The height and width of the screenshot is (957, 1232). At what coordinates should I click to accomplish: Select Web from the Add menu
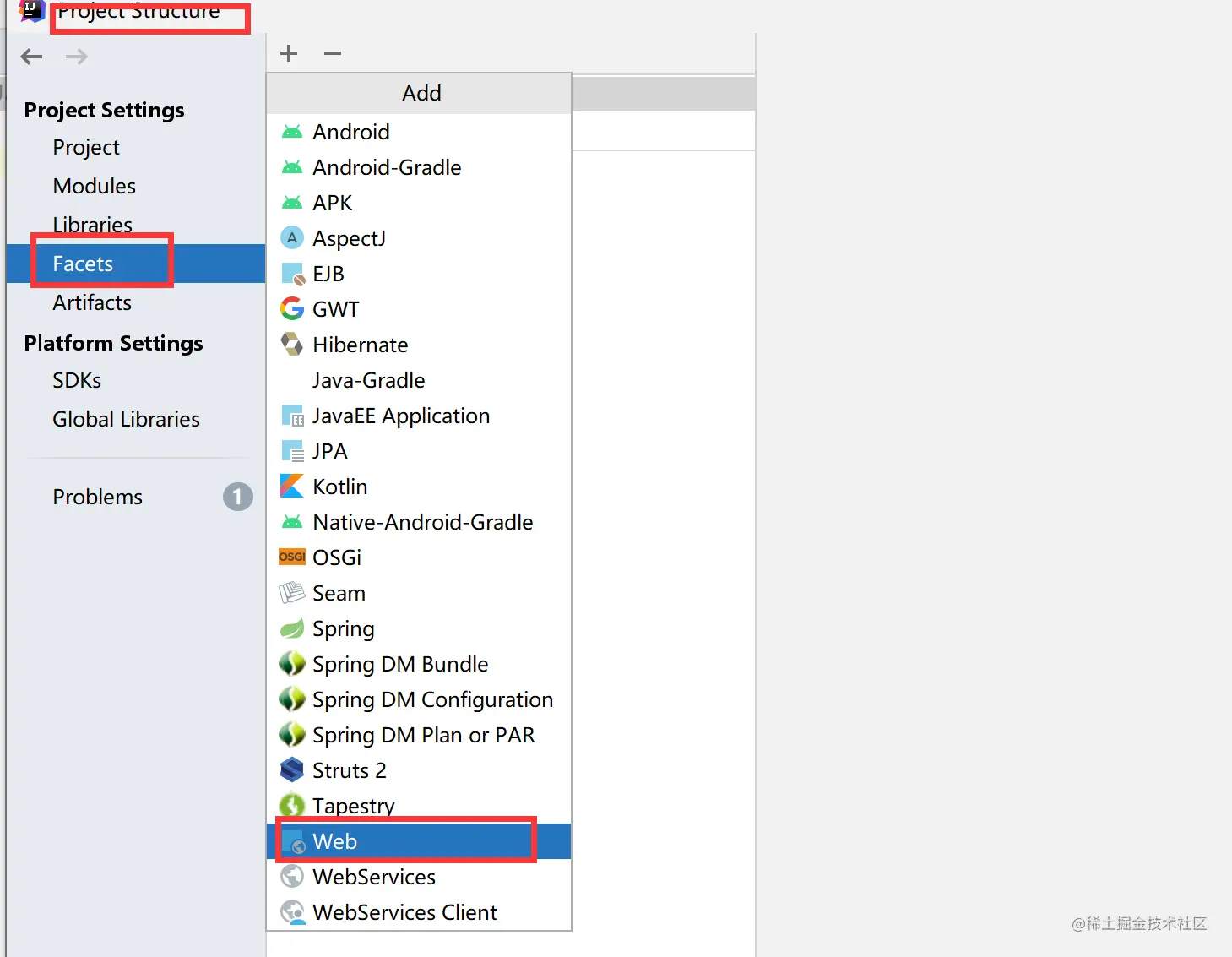pyautogui.click(x=419, y=841)
